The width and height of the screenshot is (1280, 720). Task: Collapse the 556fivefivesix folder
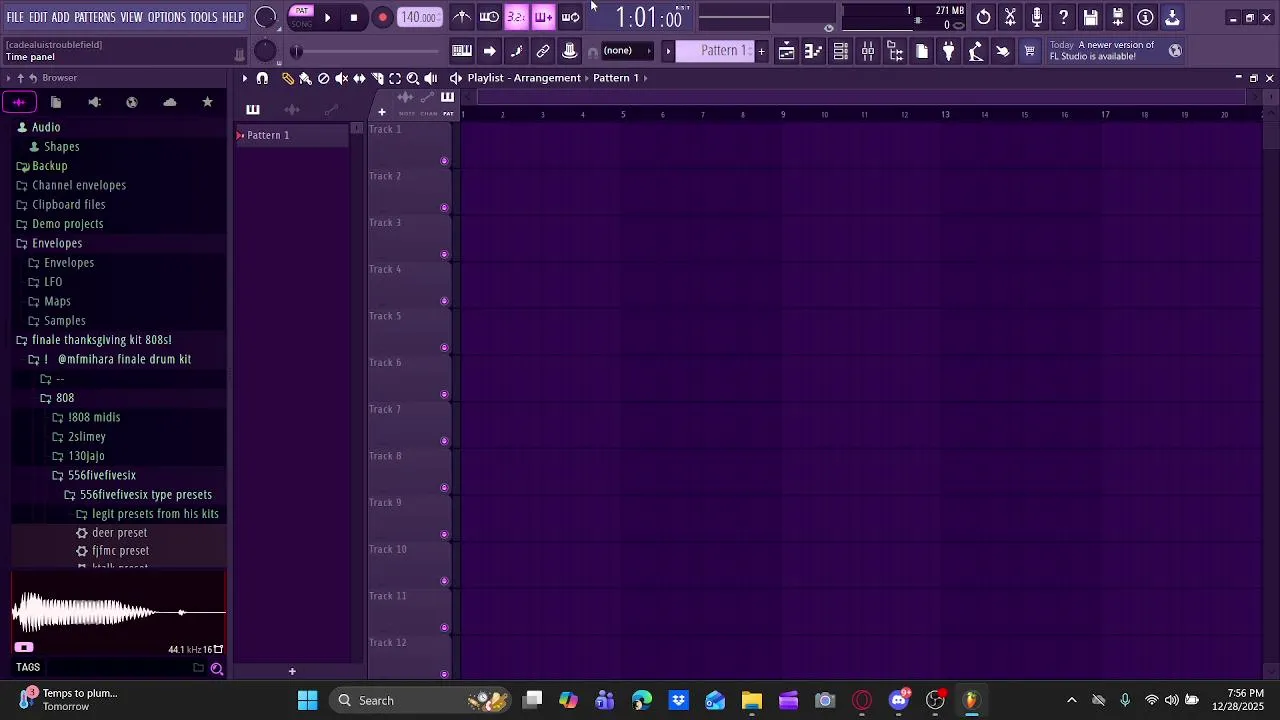(x=93, y=475)
